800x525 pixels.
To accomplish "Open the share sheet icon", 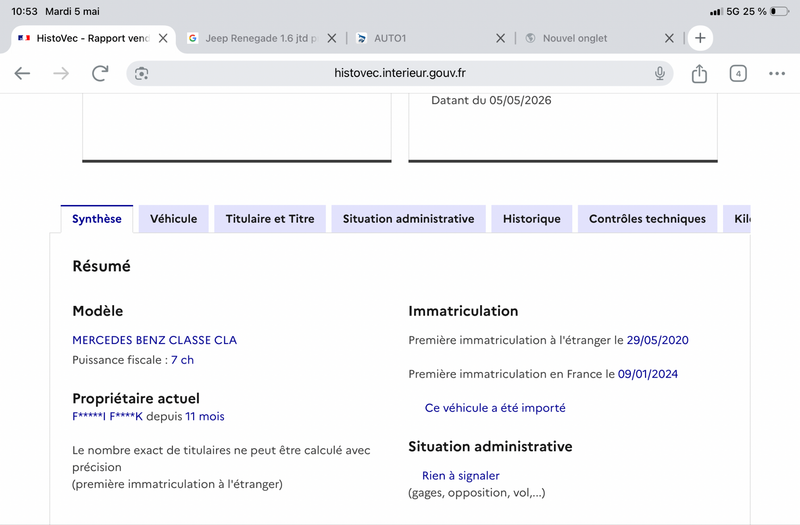I will pyautogui.click(x=699, y=73).
